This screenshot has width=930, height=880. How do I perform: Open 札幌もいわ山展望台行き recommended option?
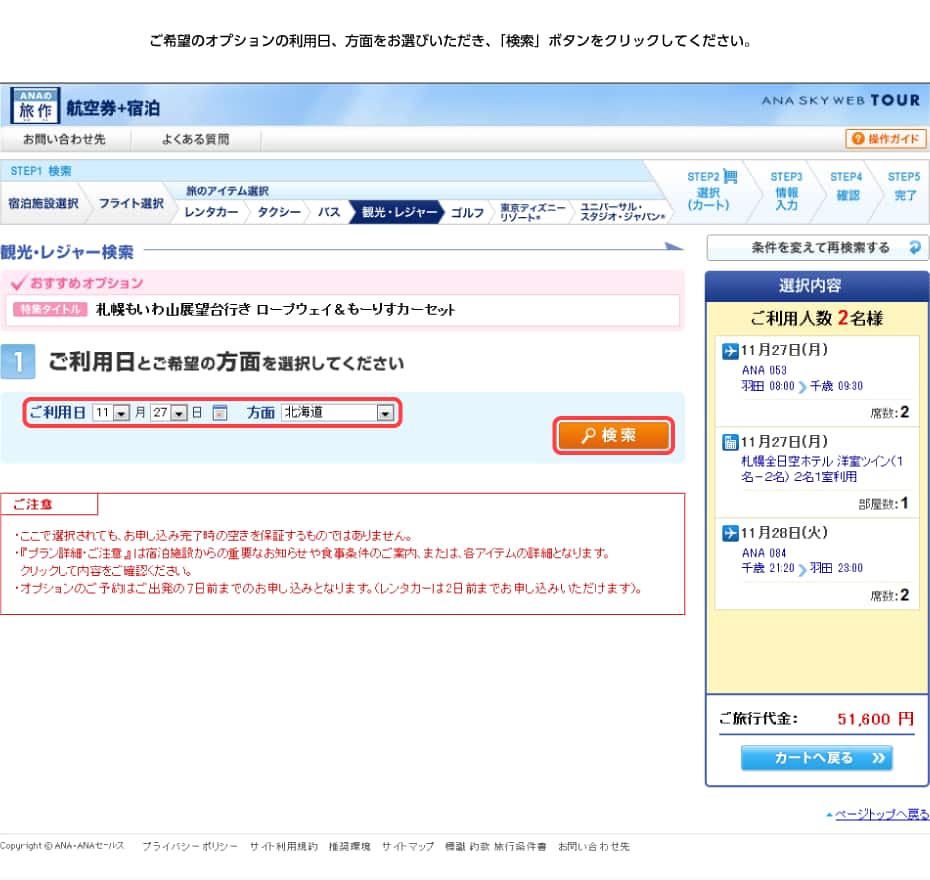pos(275,310)
